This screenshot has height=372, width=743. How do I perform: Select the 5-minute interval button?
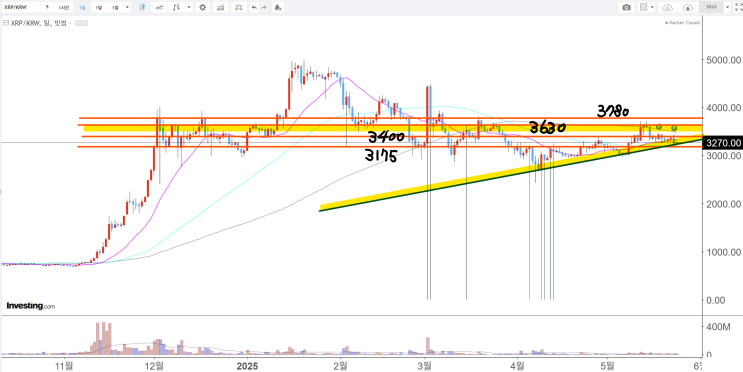click(47, 8)
